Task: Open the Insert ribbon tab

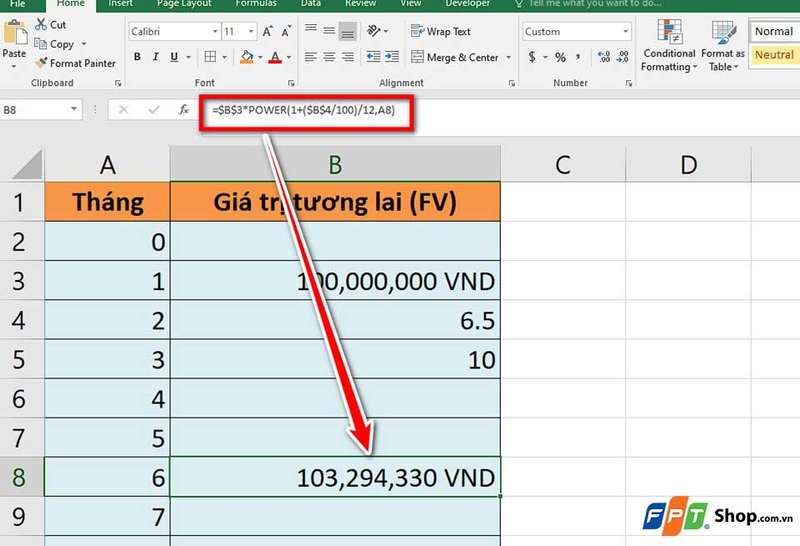Action: pos(120,4)
